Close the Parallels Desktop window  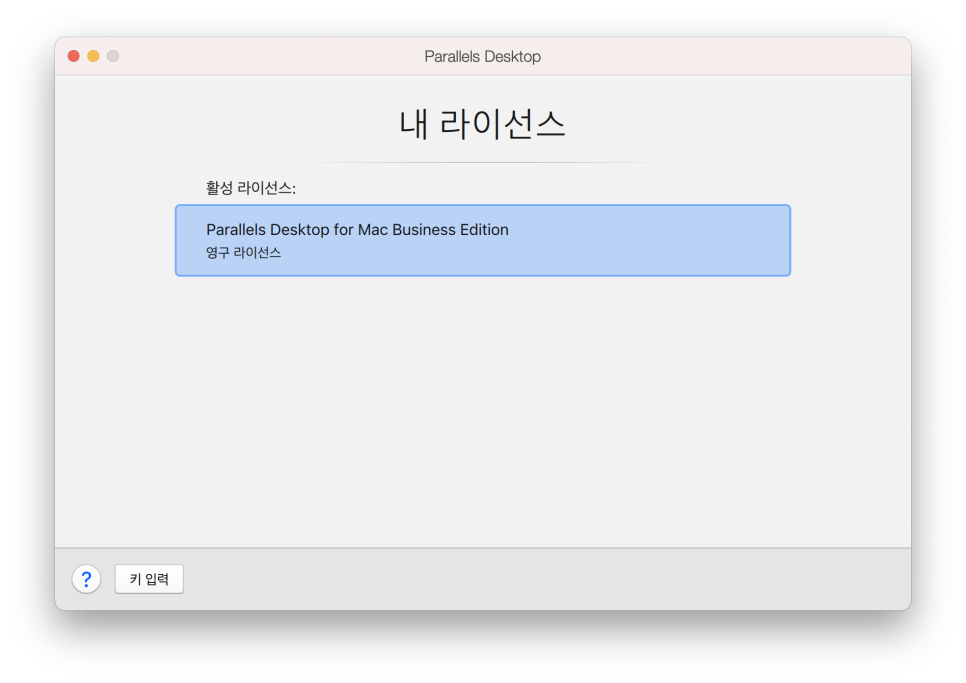tap(74, 56)
